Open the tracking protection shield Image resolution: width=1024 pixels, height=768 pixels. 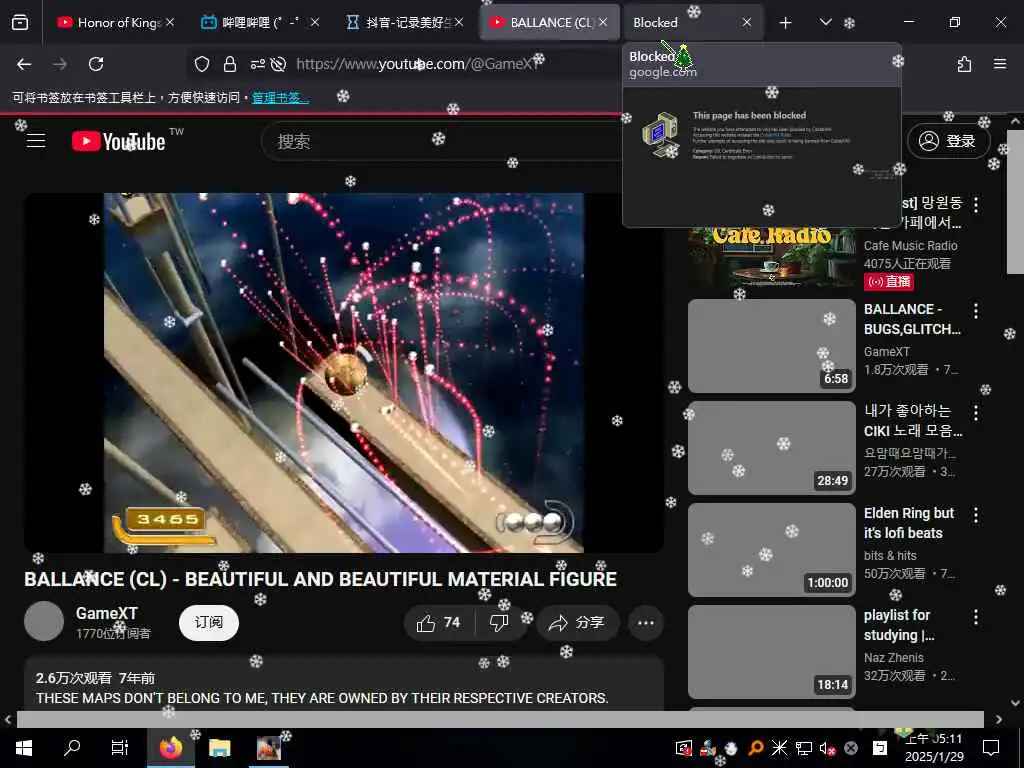click(202, 64)
